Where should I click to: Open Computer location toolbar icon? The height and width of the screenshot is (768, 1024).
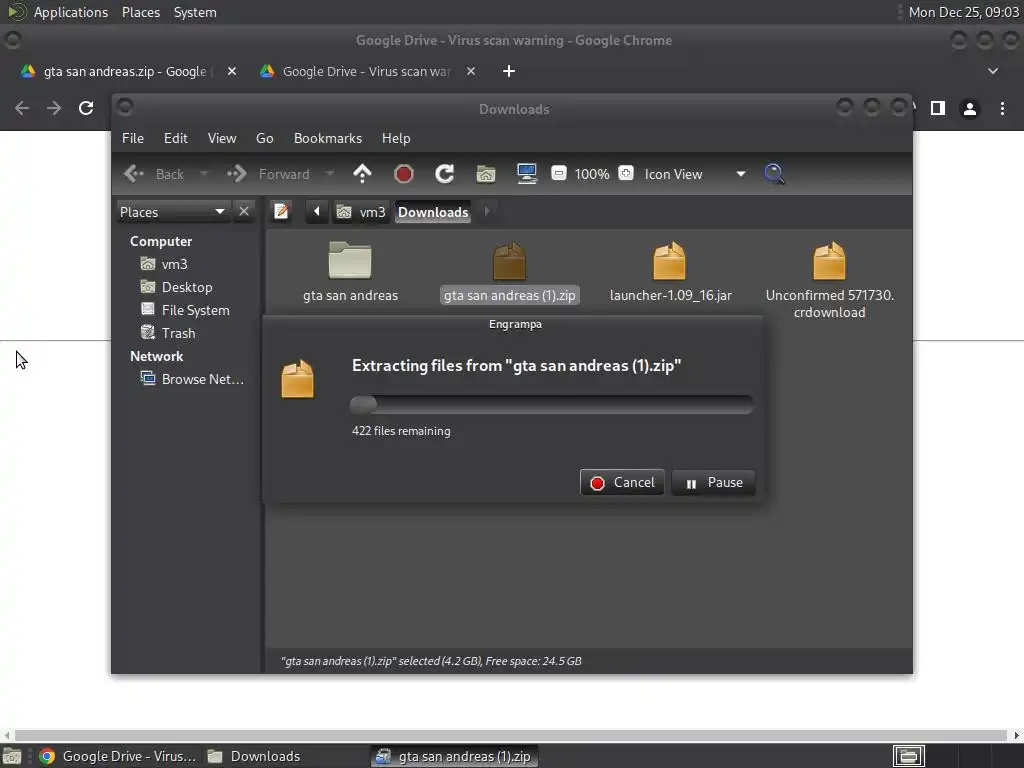526,174
